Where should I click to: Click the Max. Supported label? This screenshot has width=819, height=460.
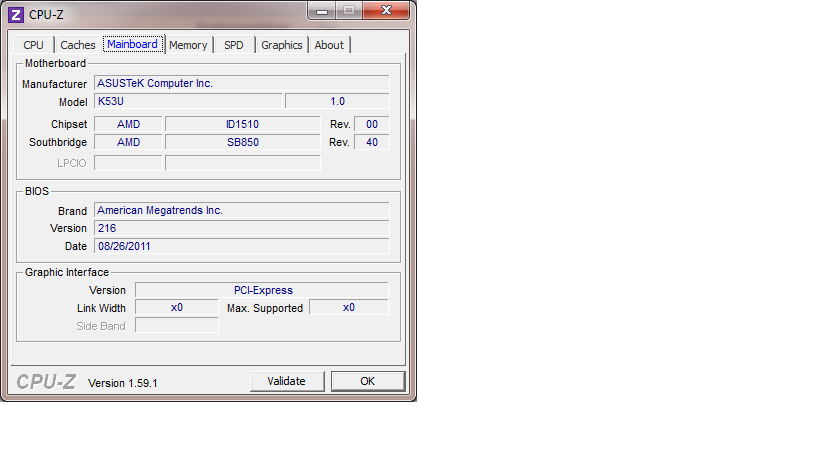click(x=265, y=309)
